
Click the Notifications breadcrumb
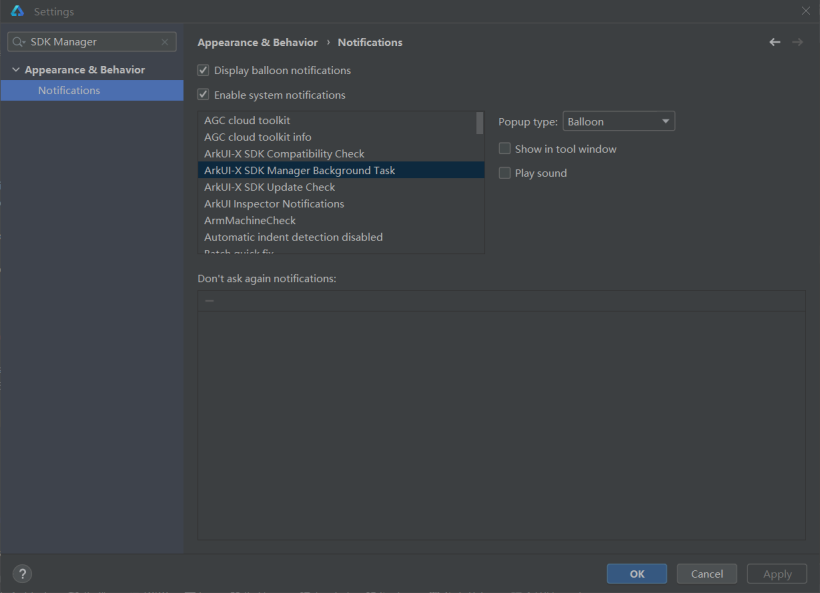tap(370, 42)
